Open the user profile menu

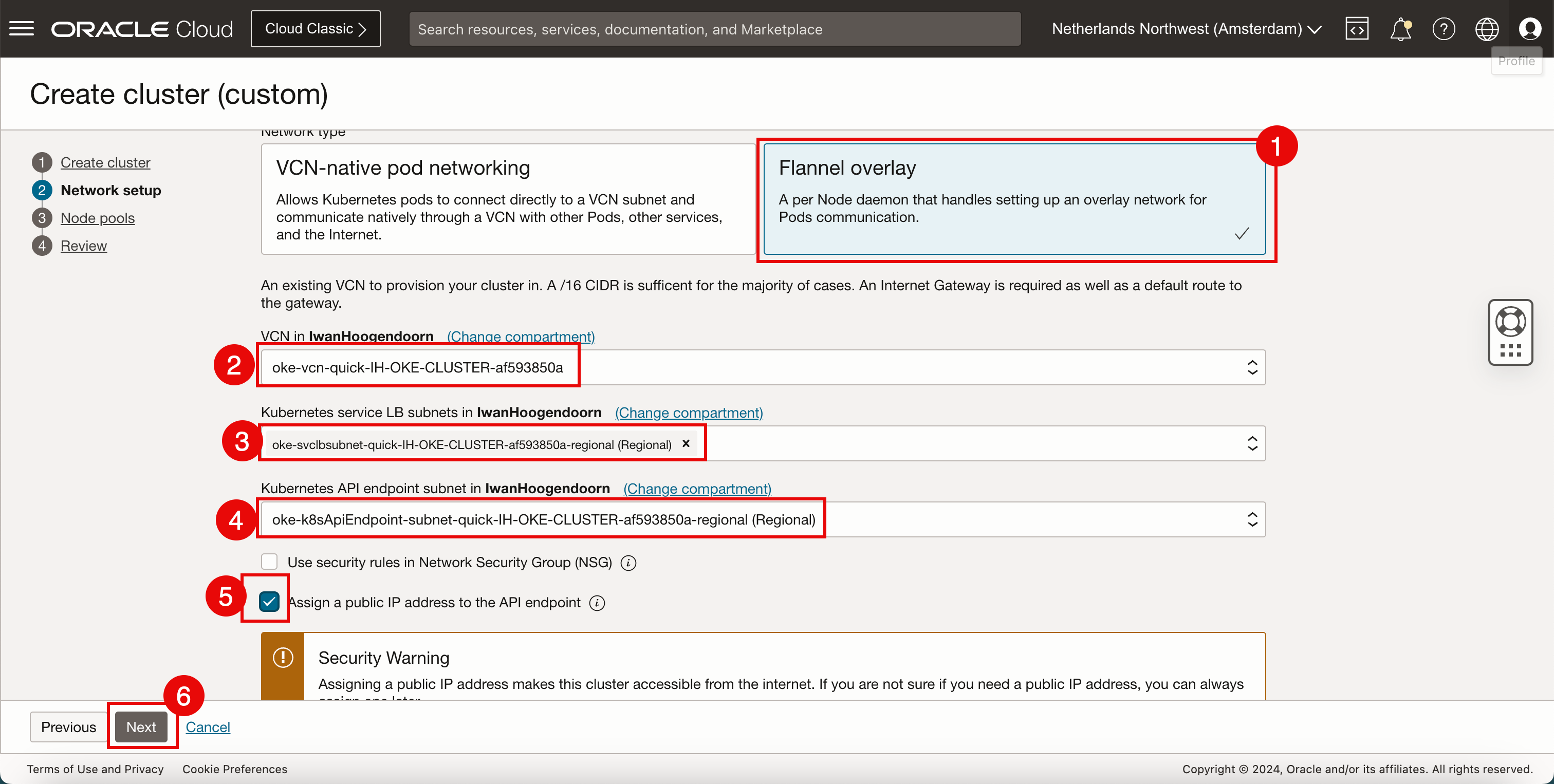(x=1529, y=28)
